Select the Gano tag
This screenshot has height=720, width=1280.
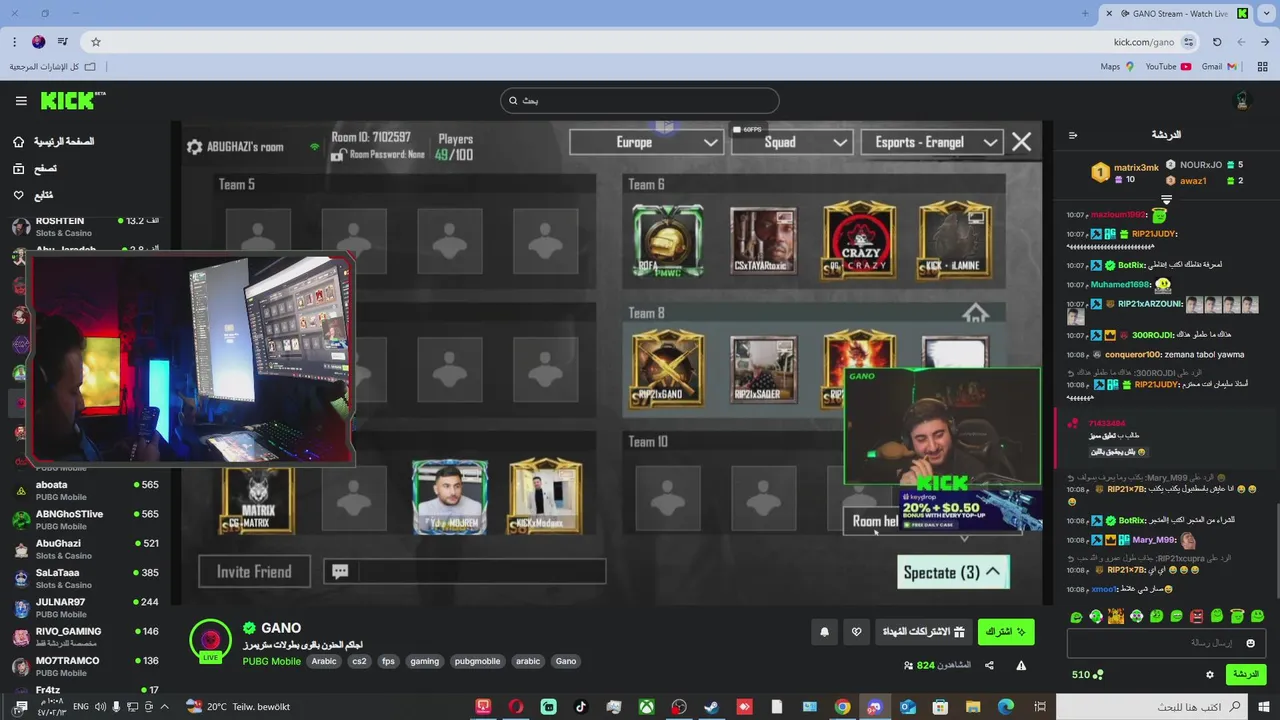566,661
